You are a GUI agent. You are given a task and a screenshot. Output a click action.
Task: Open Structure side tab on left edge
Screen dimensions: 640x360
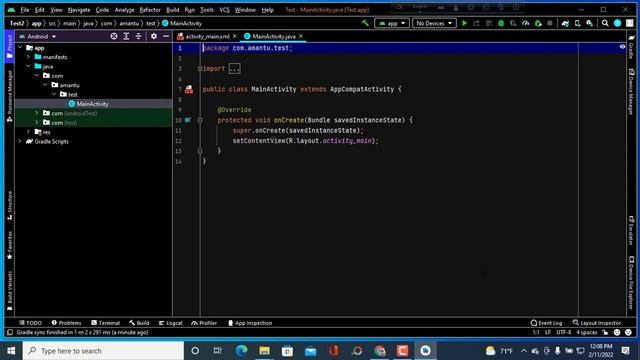9,206
